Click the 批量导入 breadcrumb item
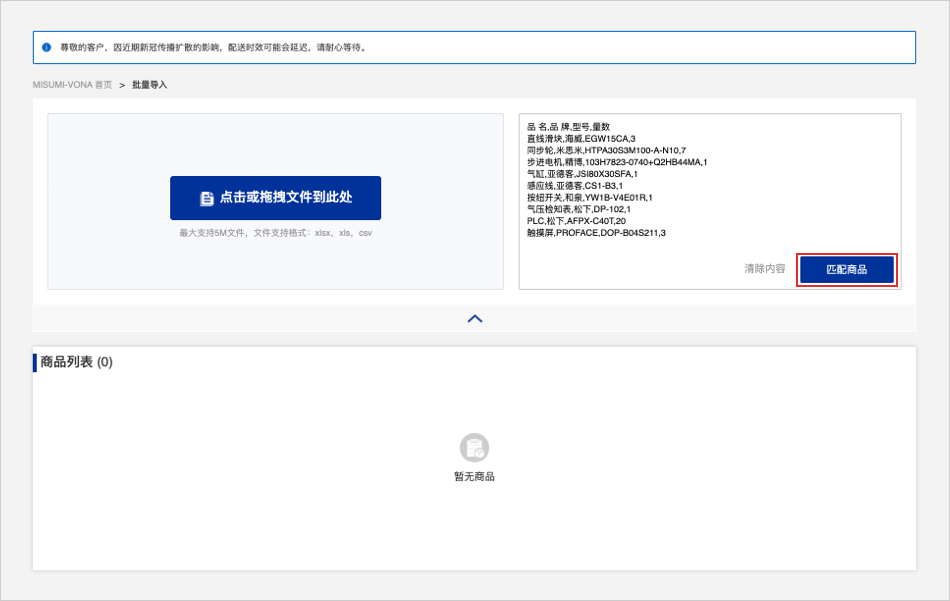Screen dimensions: 950x601 pos(149,85)
